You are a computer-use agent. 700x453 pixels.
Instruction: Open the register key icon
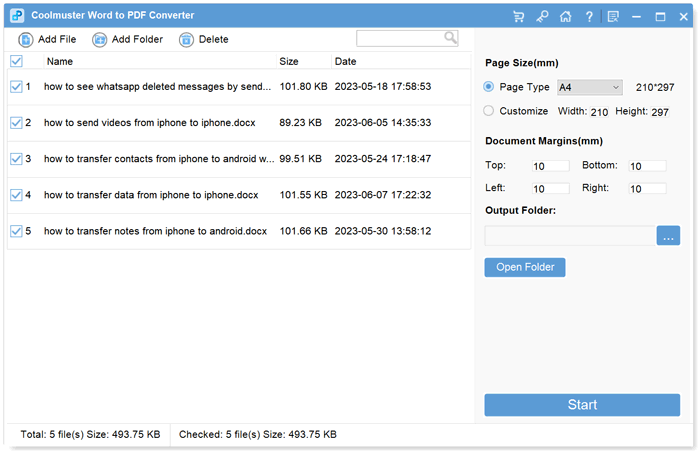(x=542, y=17)
